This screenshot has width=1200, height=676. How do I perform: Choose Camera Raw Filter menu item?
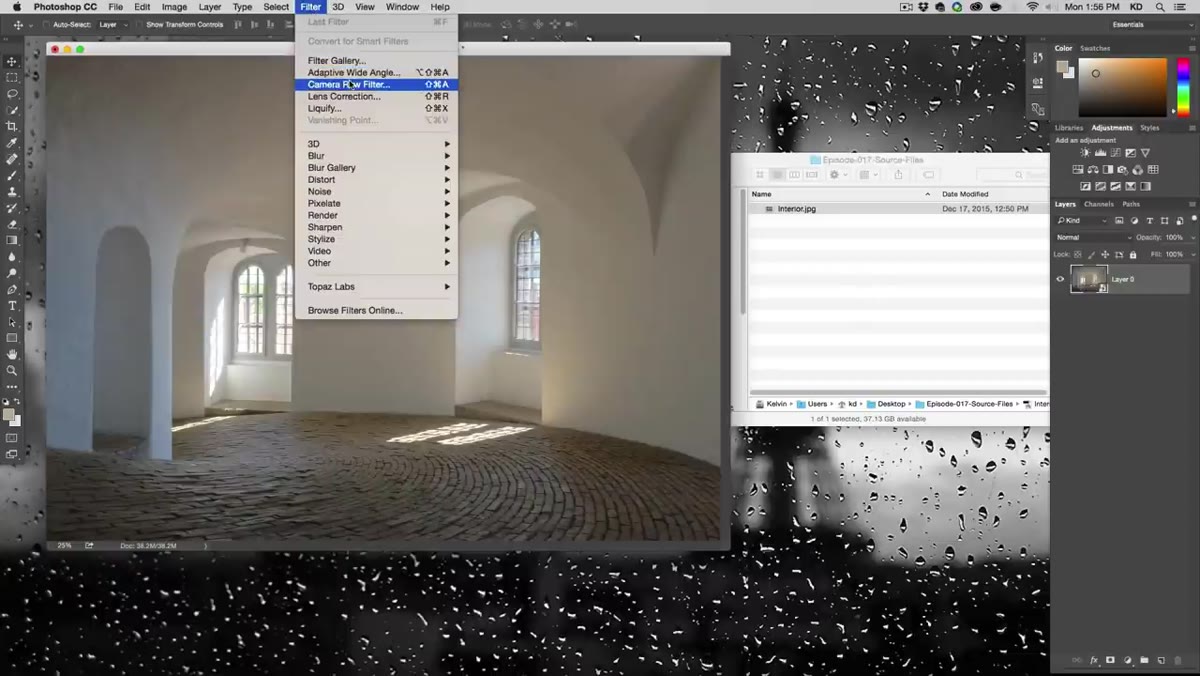[376, 85]
